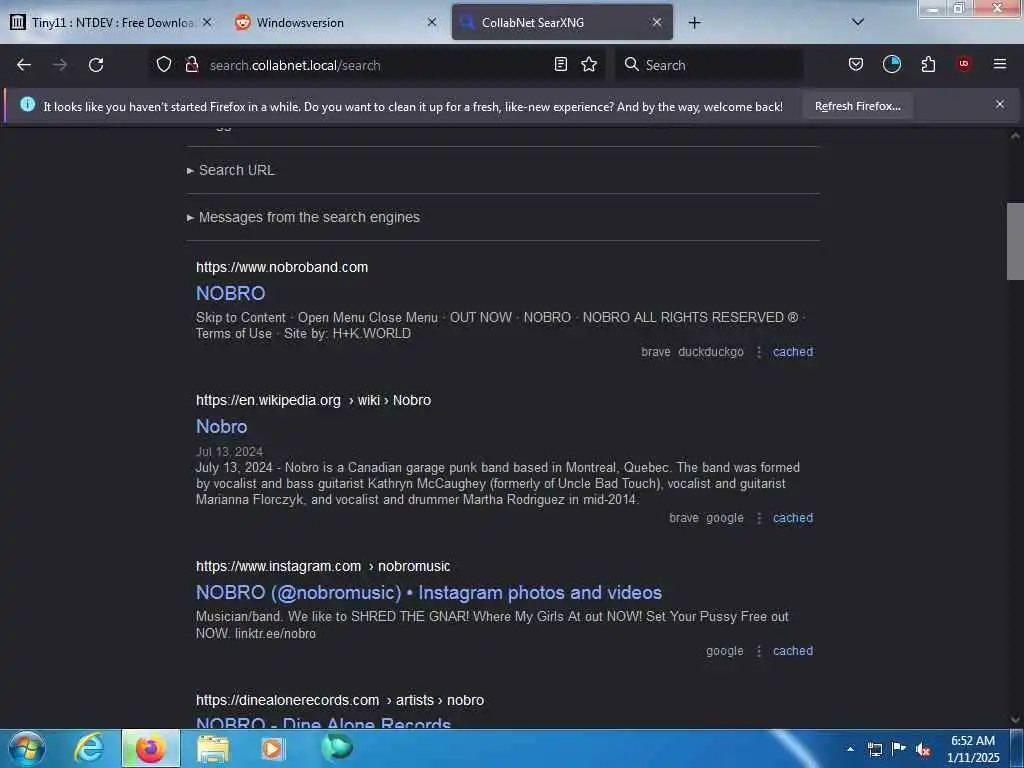This screenshot has width=1024, height=768.
Task: Open cached link for nobroband.com result
Action: [793, 352]
